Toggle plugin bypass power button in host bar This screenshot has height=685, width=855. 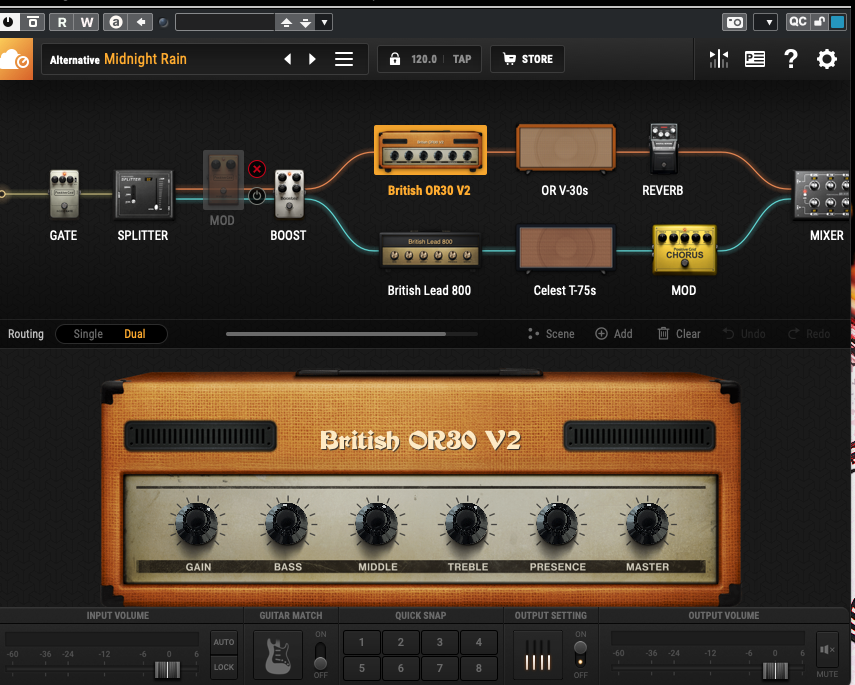8,22
